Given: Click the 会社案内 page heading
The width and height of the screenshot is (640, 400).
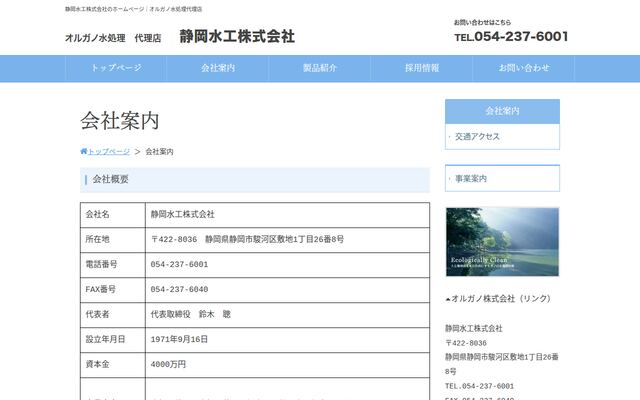Looking at the screenshot, I should coord(120,121).
